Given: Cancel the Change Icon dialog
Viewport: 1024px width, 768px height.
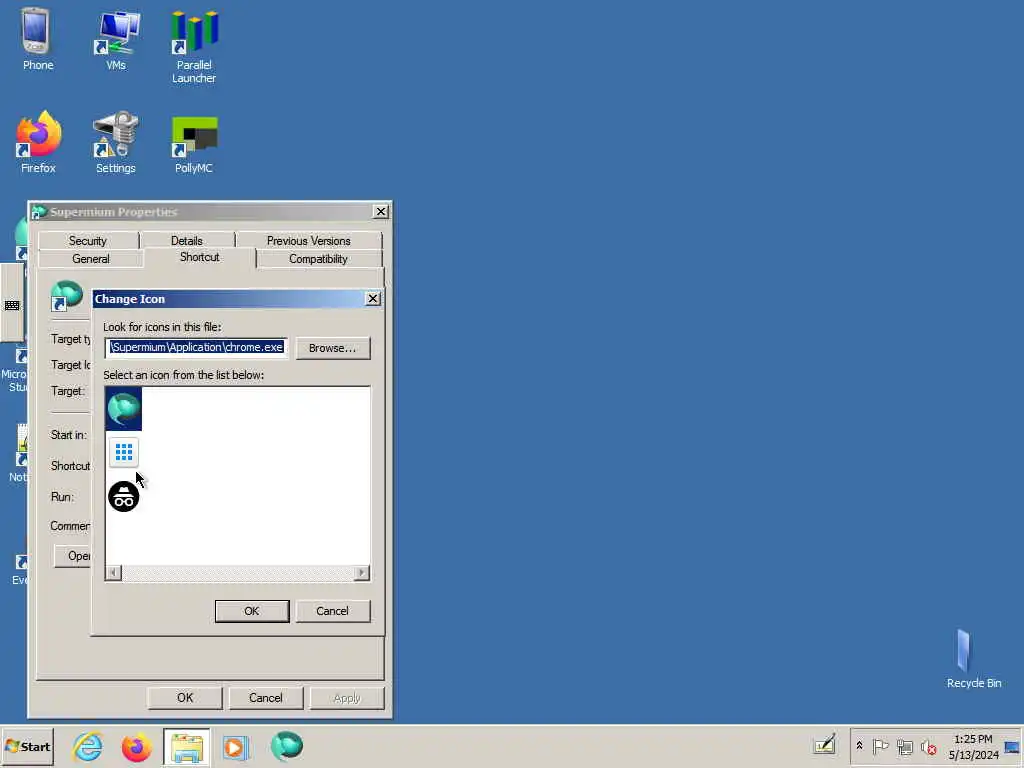Looking at the screenshot, I should [x=332, y=611].
